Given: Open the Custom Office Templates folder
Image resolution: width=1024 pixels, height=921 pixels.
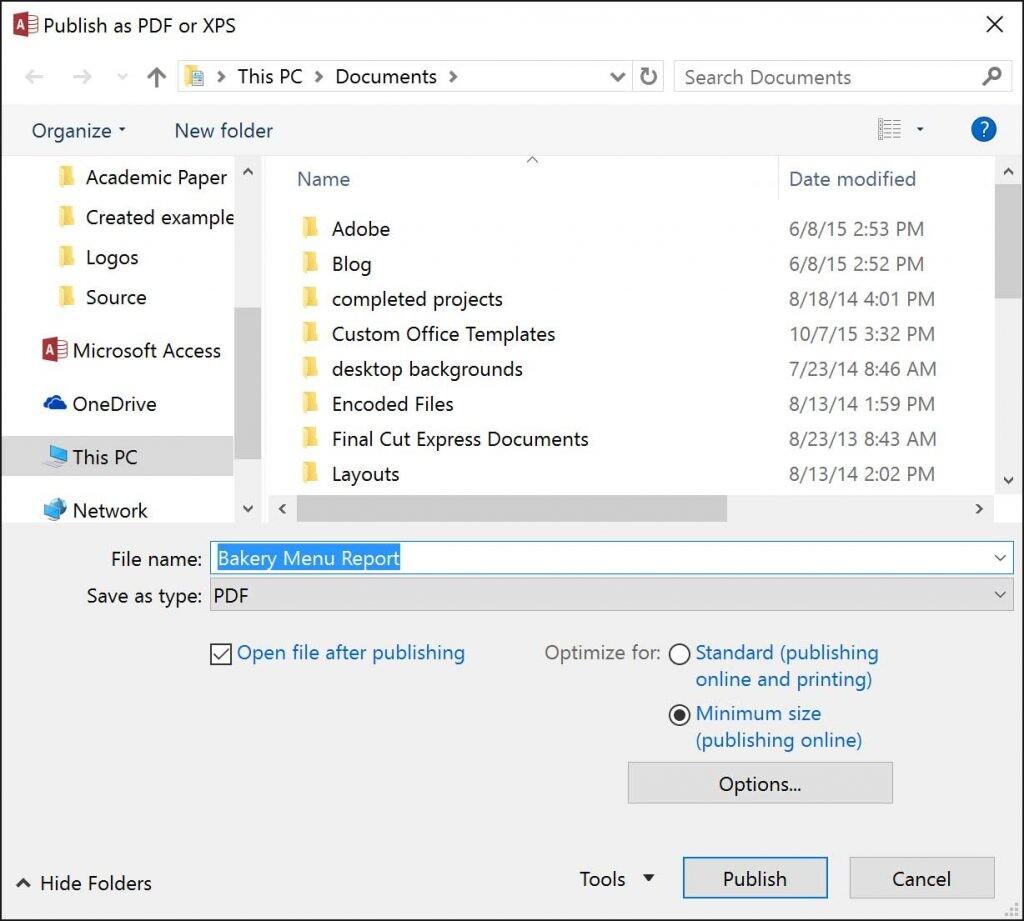Looking at the screenshot, I should pyautogui.click(x=443, y=333).
